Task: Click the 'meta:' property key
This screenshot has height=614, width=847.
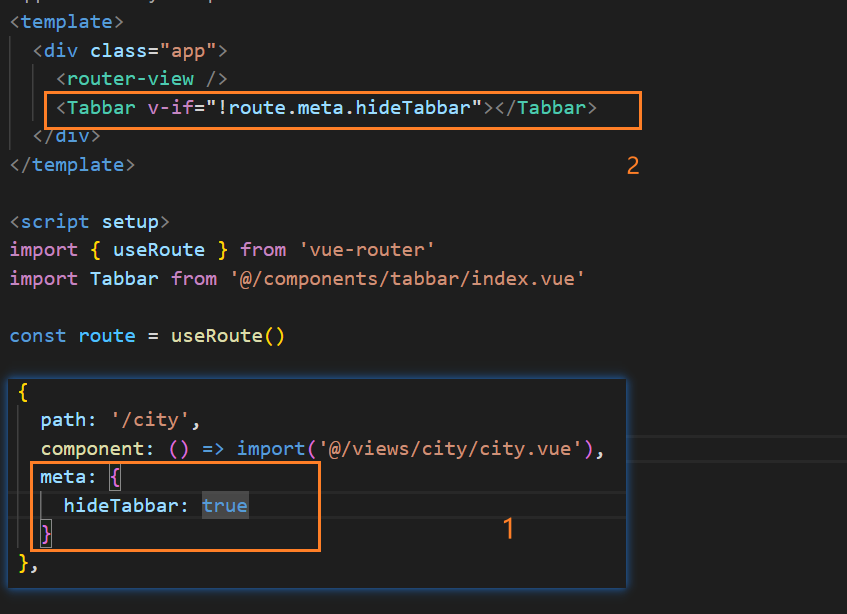Action: pos(68,477)
